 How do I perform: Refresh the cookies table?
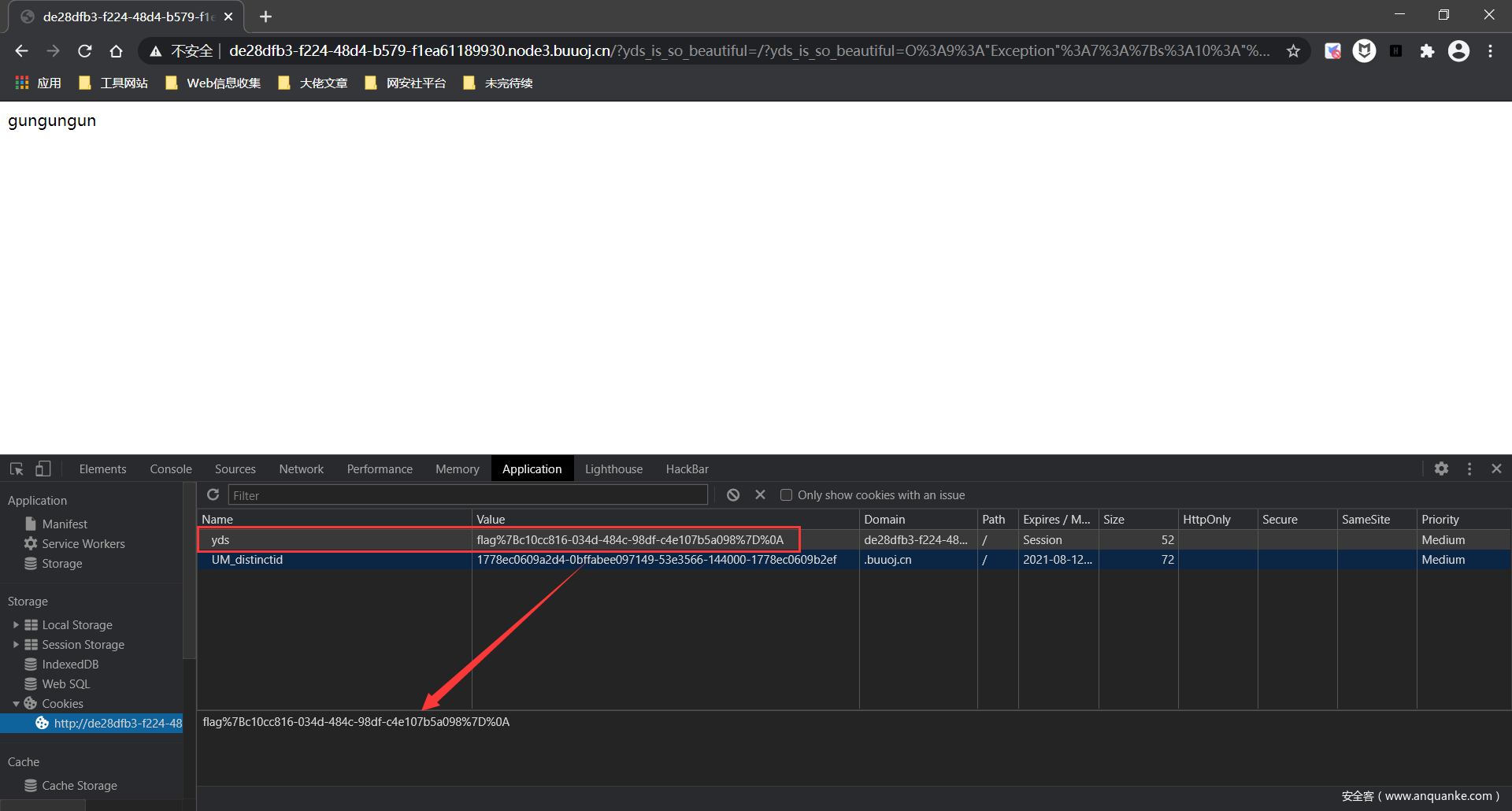pyautogui.click(x=213, y=495)
